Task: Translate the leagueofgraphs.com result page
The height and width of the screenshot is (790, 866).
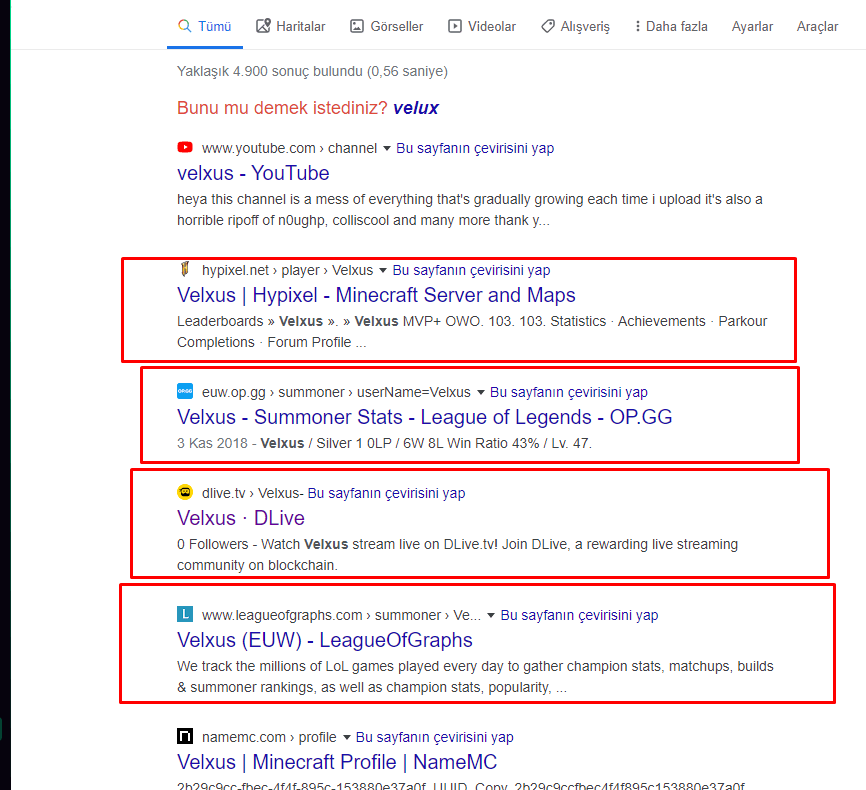Action: pos(579,615)
